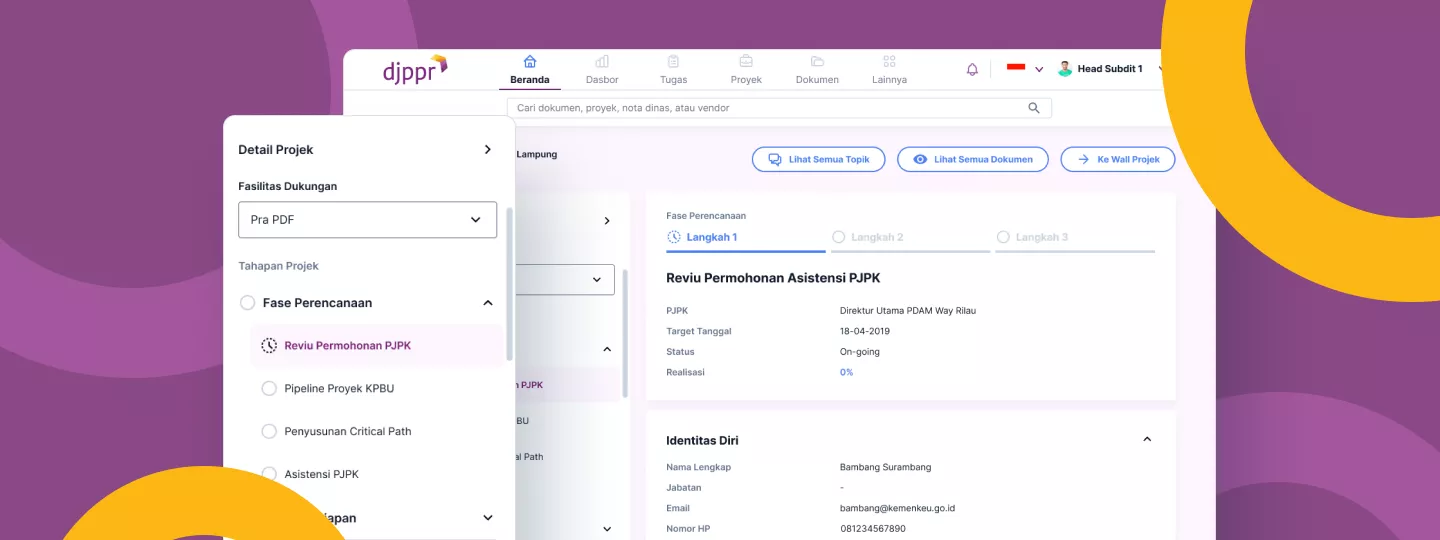
Task: Click the notification bell icon
Action: 972,69
